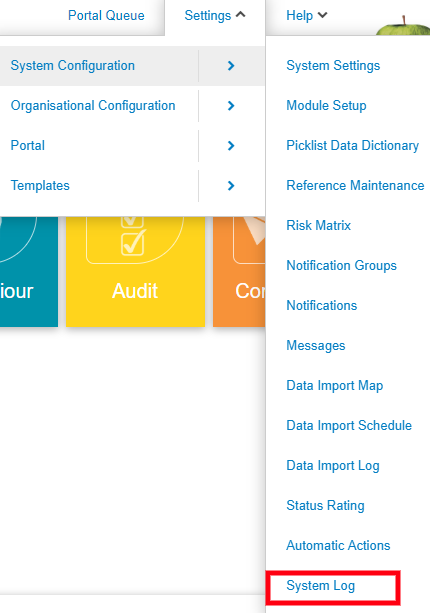Open Module Setup page

(326, 106)
